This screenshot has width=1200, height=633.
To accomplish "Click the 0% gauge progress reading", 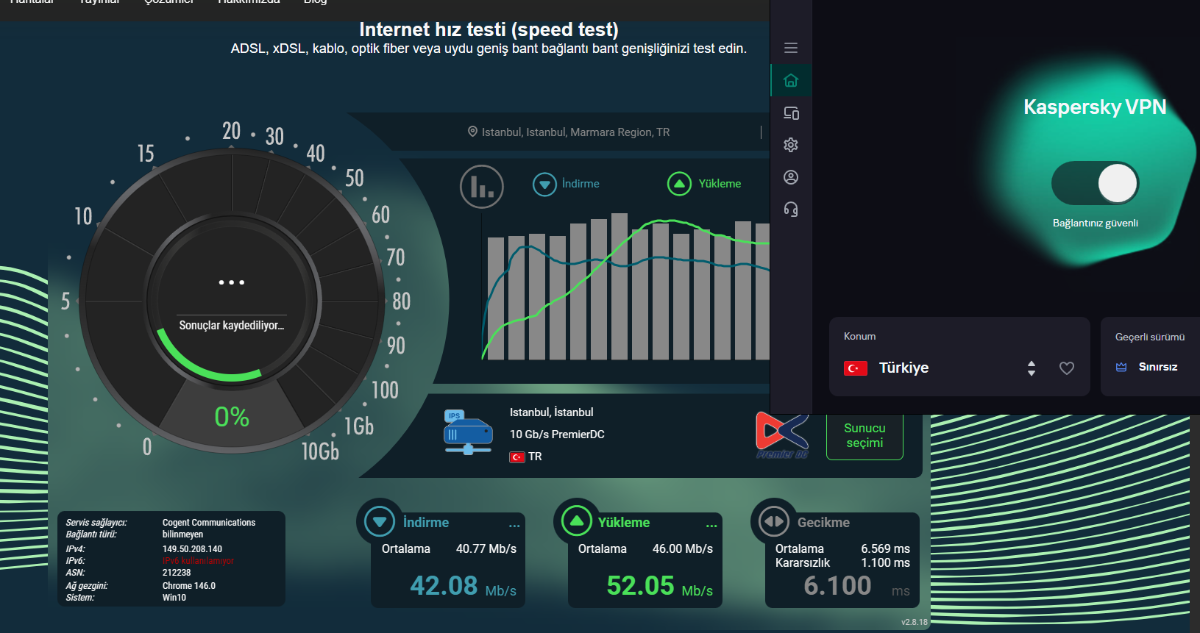I will coord(232,416).
